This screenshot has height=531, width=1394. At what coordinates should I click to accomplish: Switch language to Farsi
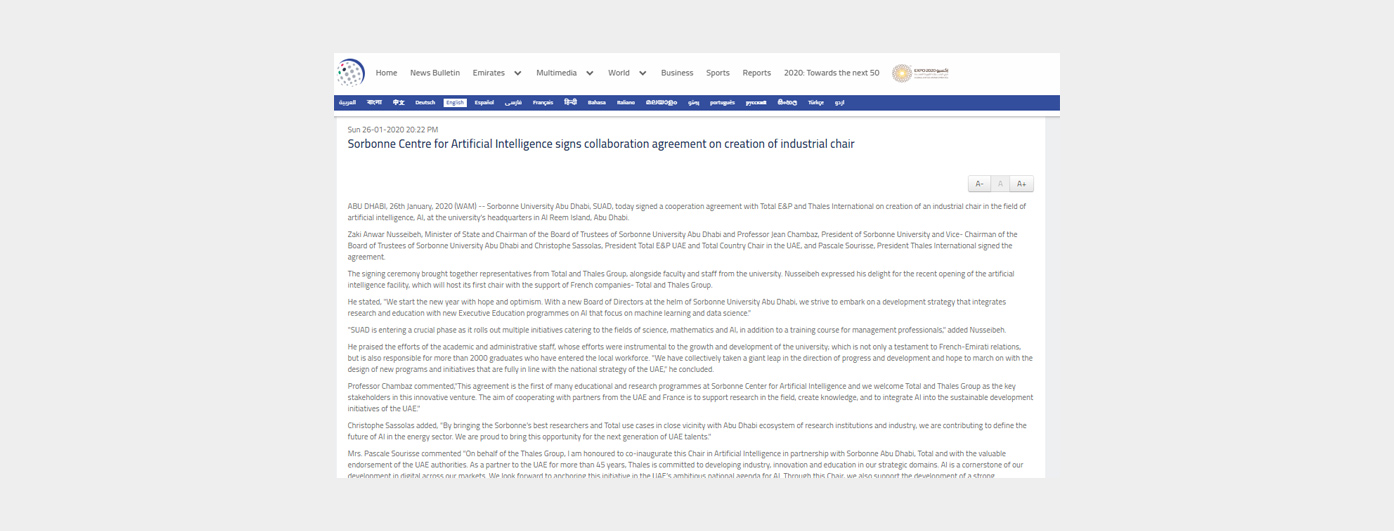click(x=513, y=102)
